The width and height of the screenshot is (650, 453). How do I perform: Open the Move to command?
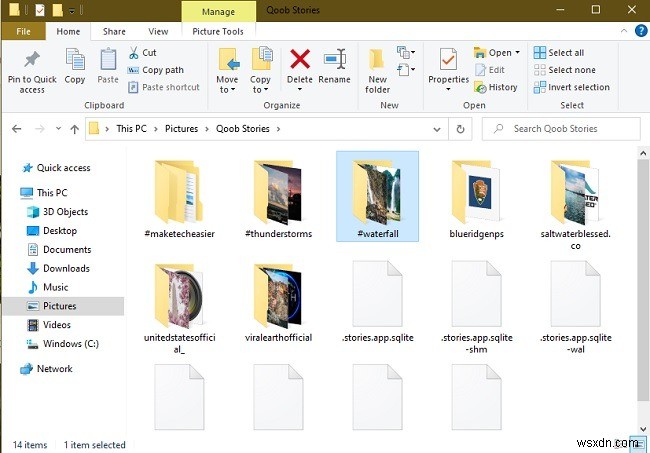tap(228, 70)
